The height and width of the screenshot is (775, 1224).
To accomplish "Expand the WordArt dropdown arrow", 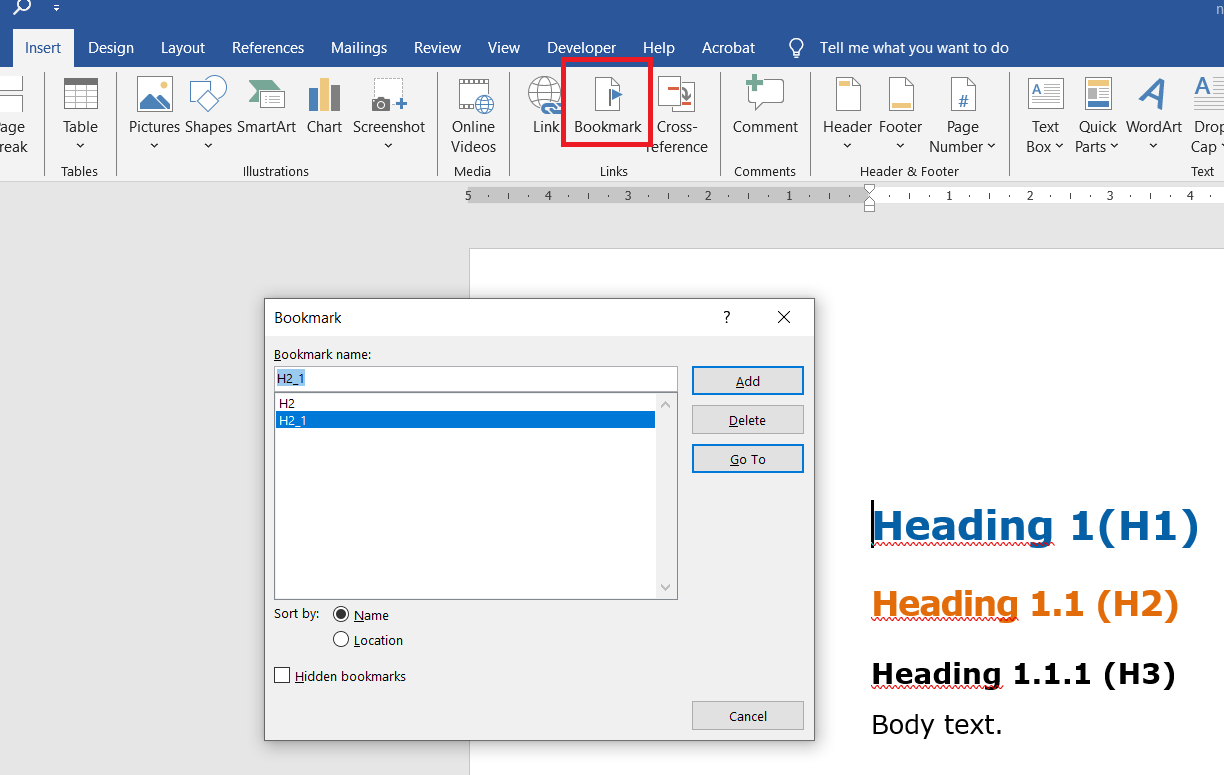I will [1153, 146].
